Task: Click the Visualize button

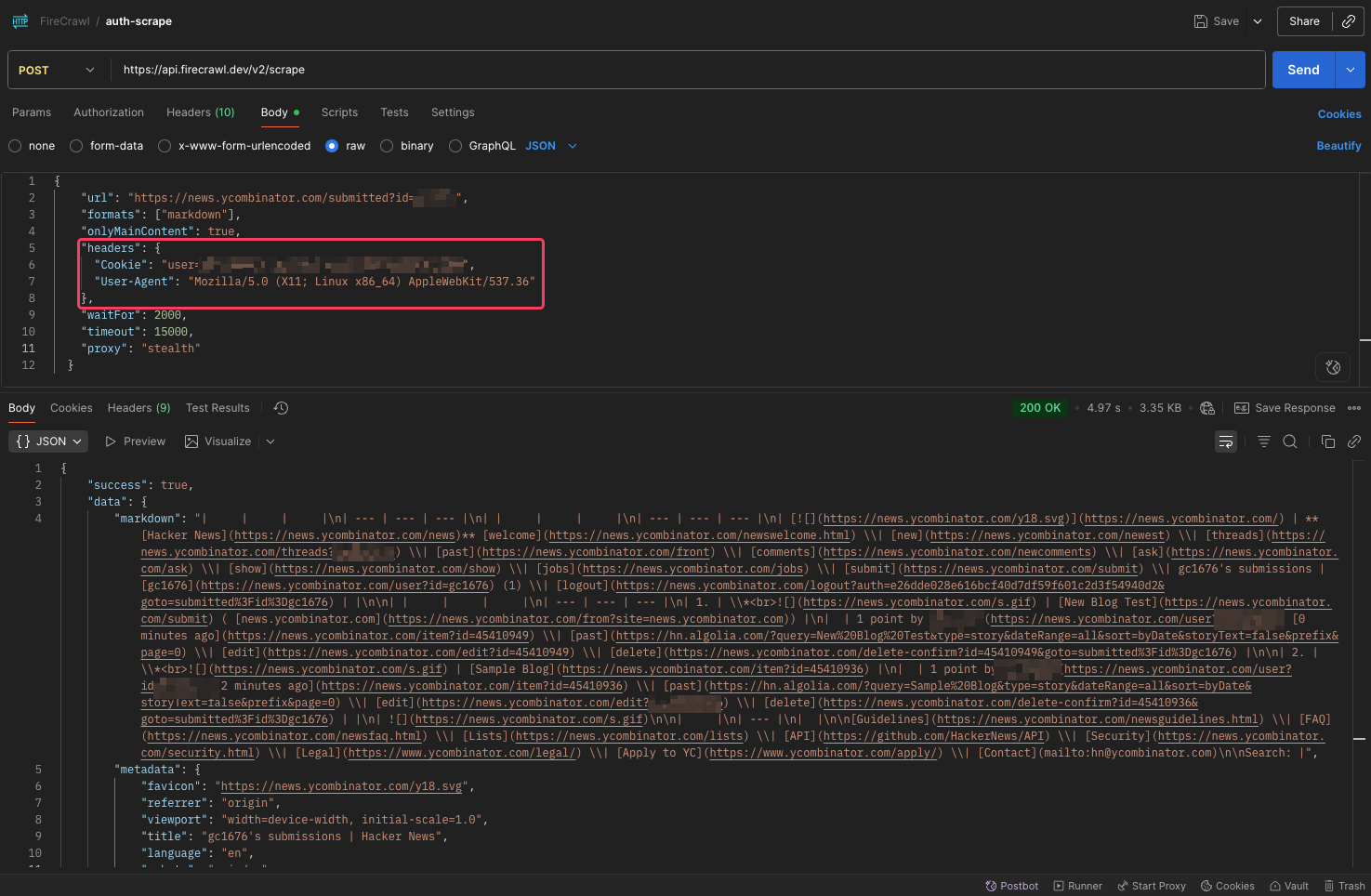Action: click(x=218, y=441)
